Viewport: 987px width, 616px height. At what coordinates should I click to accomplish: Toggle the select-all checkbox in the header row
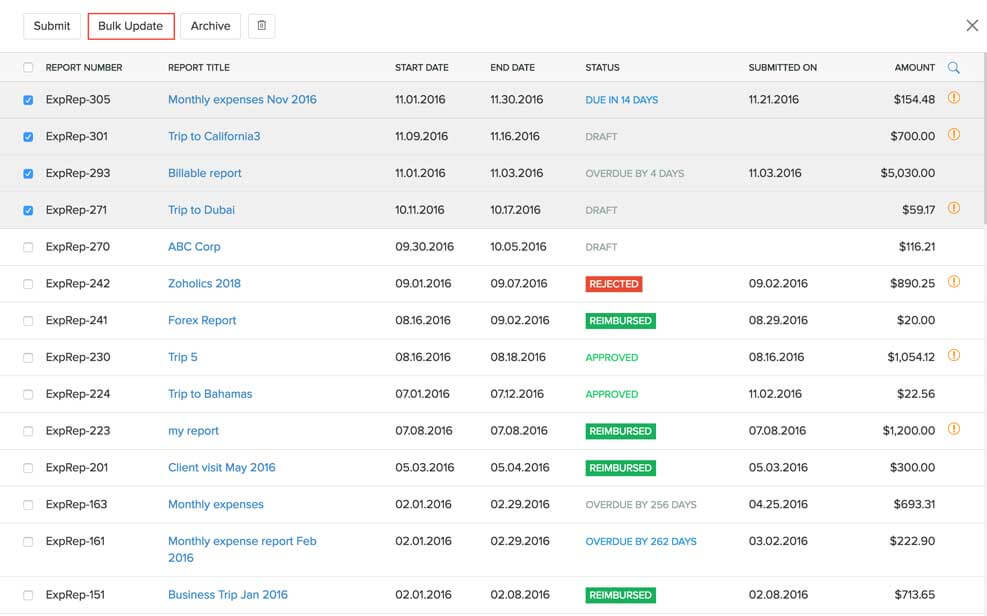(27, 67)
